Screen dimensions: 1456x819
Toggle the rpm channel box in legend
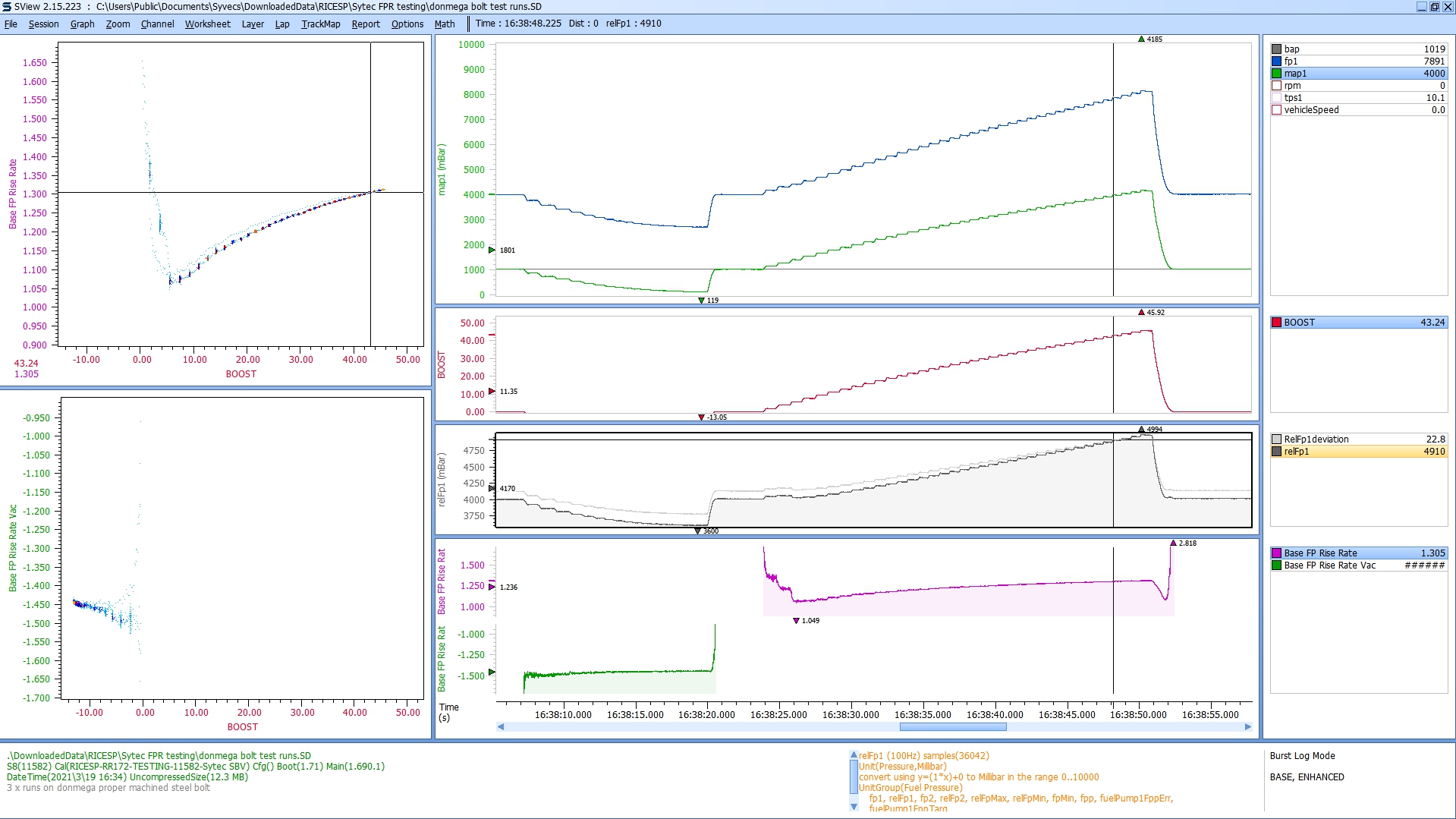pyautogui.click(x=1276, y=86)
